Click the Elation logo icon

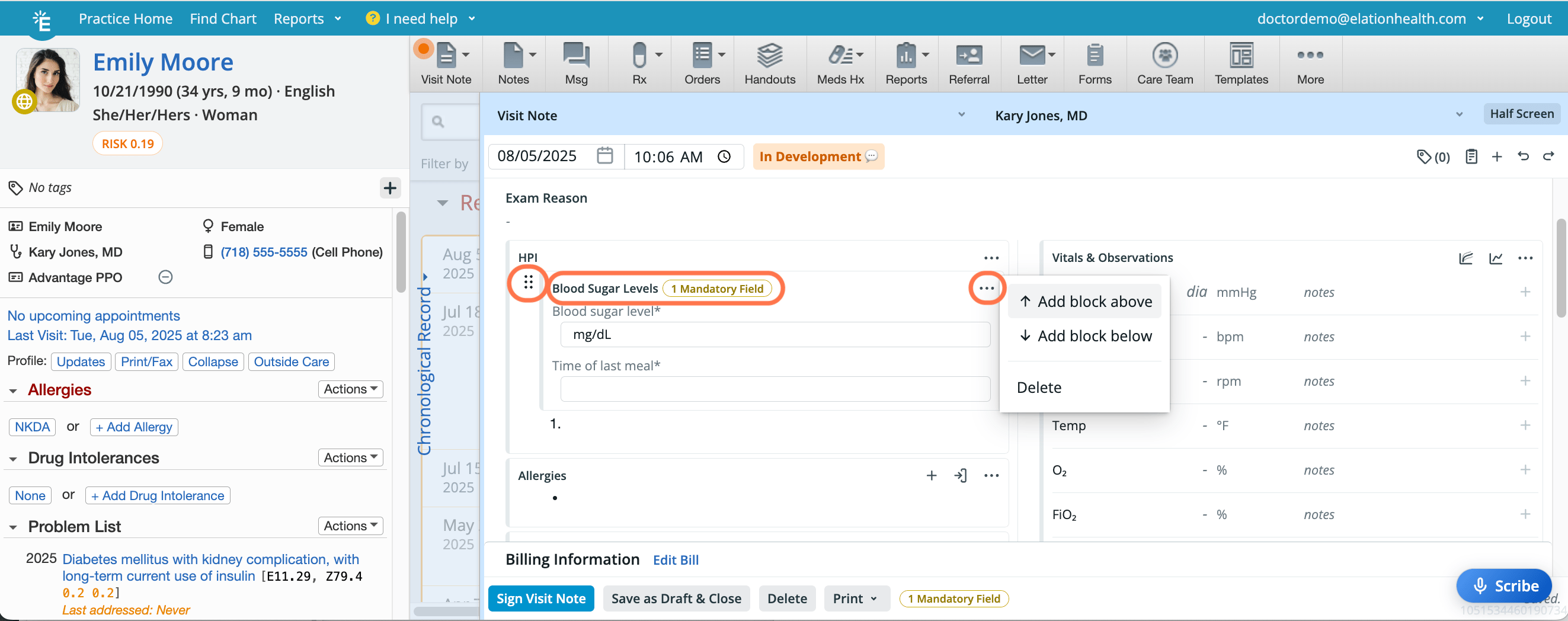tap(41, 21)
